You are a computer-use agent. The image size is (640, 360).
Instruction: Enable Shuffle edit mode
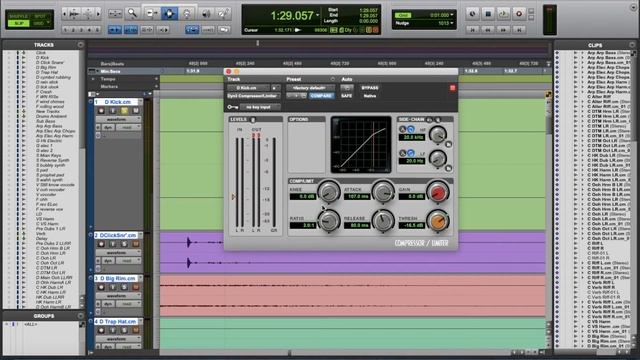pos(19,16)
